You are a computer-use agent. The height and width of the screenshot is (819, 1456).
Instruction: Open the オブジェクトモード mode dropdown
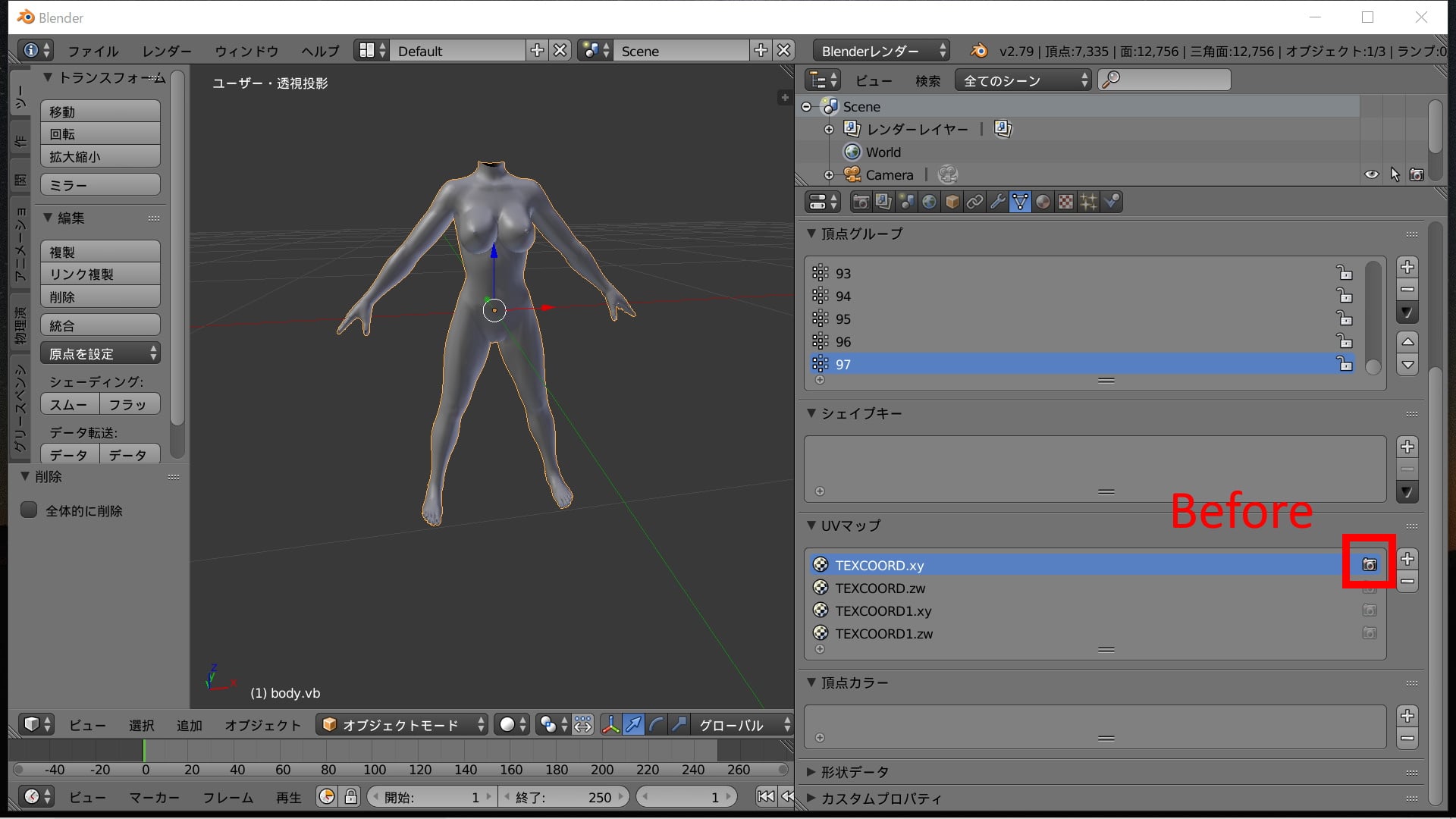403,725
